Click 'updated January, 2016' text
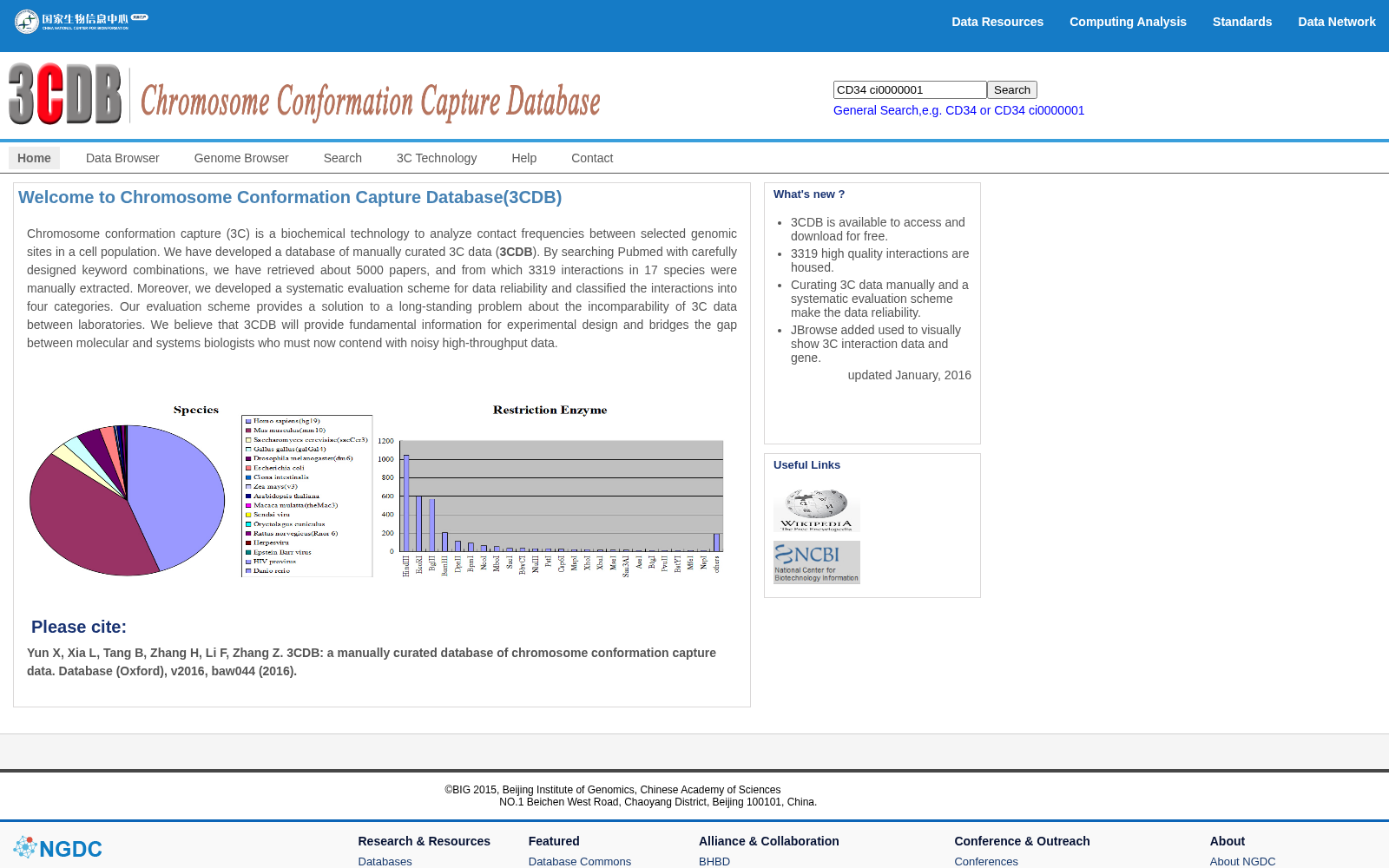1389x868 pixels. point(910,375)
